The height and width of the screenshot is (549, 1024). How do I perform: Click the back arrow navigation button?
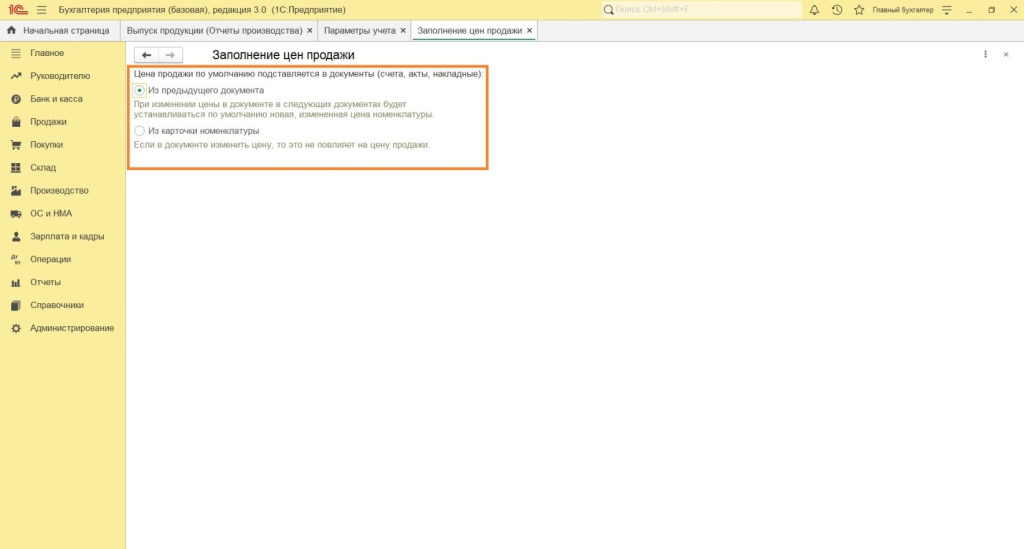(147, 55)
